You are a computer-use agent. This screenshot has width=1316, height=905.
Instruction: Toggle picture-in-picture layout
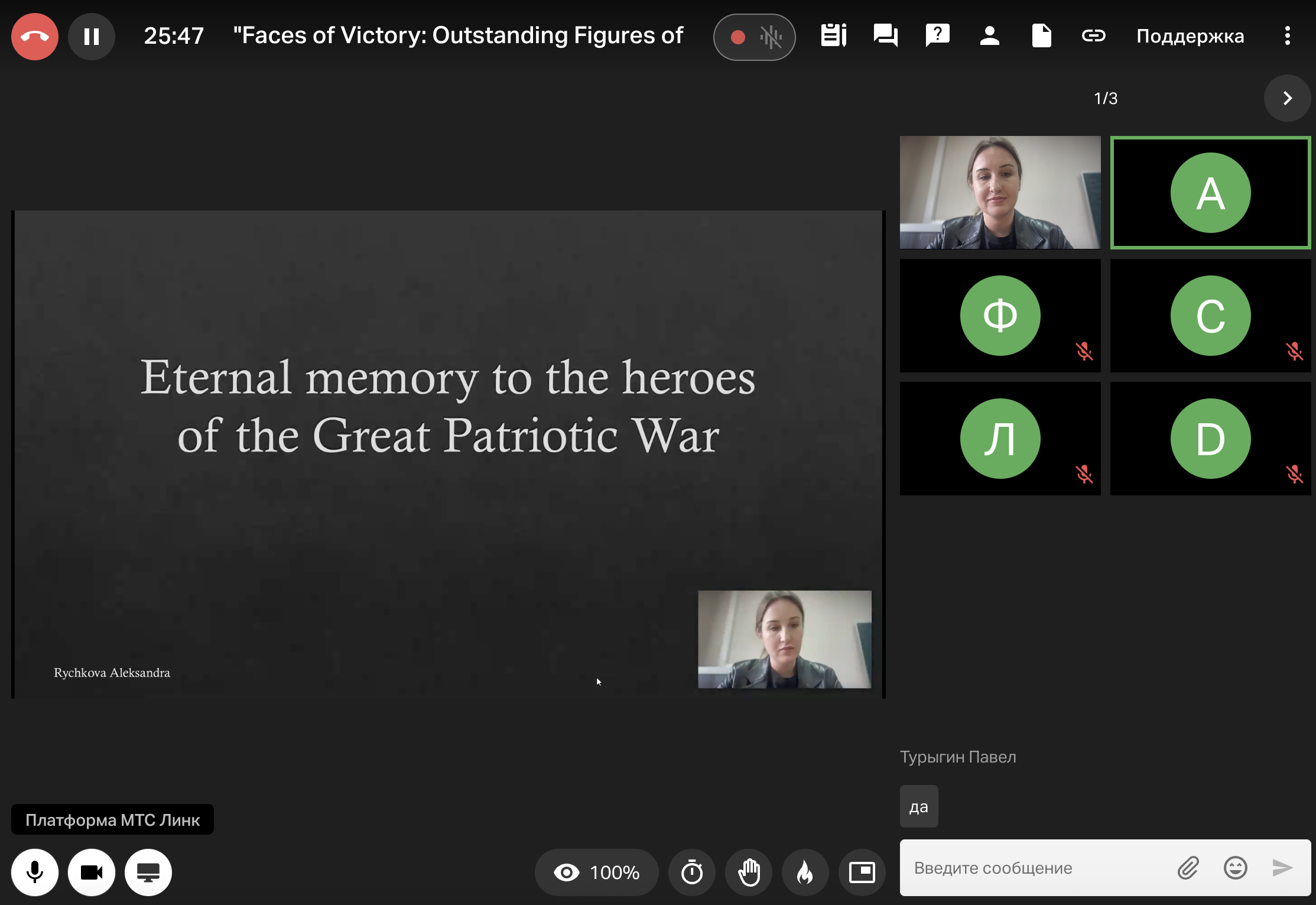pyautogui.click(x=862, y=872)
